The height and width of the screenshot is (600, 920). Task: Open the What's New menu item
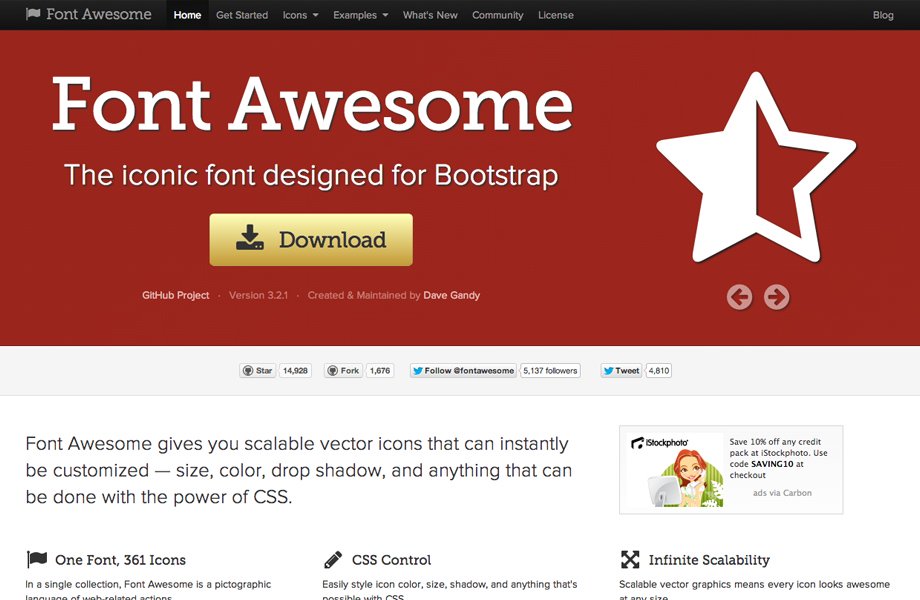click(x=430, y=15)
